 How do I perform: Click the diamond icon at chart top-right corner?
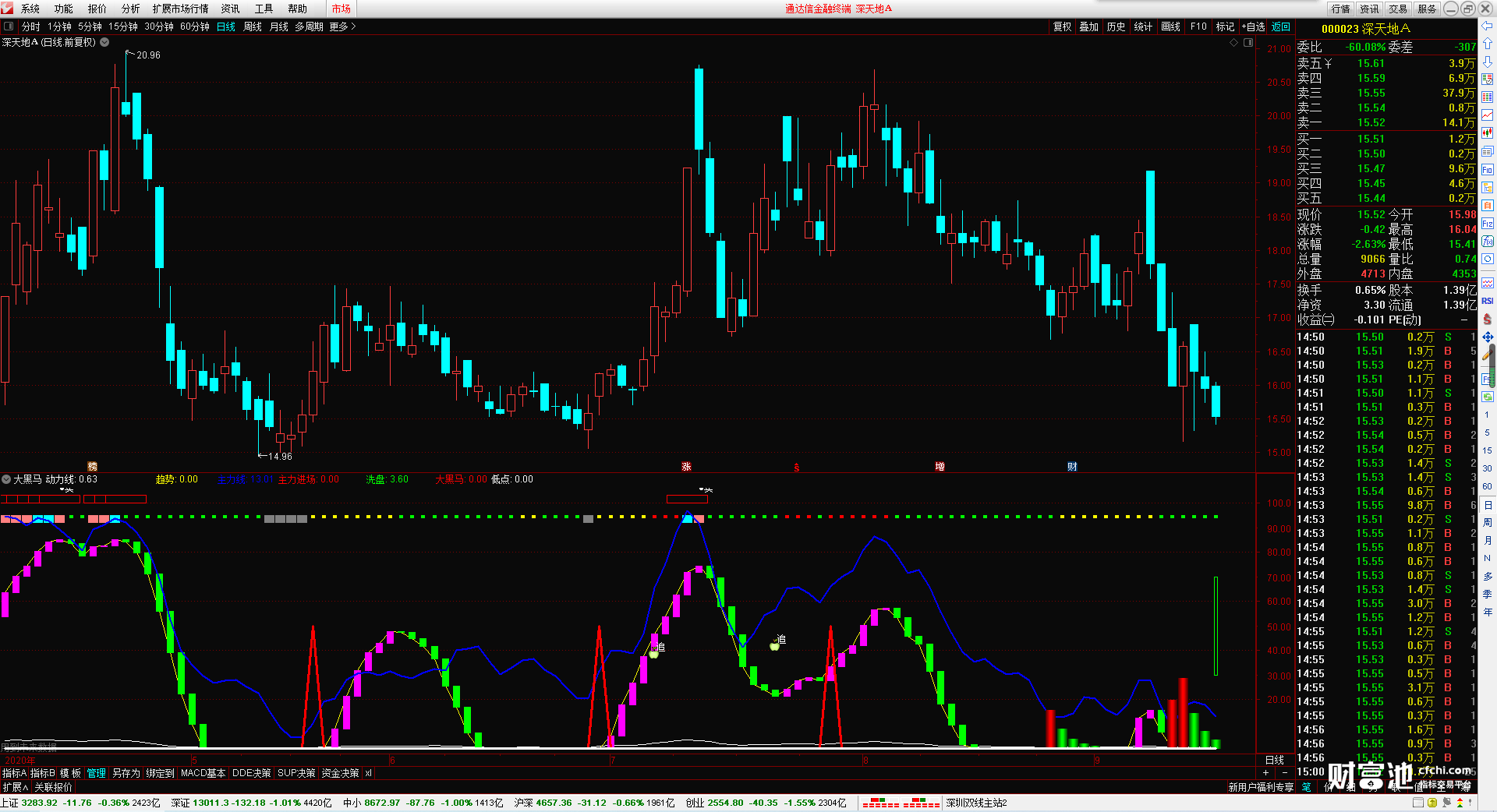pos(1233,43)
